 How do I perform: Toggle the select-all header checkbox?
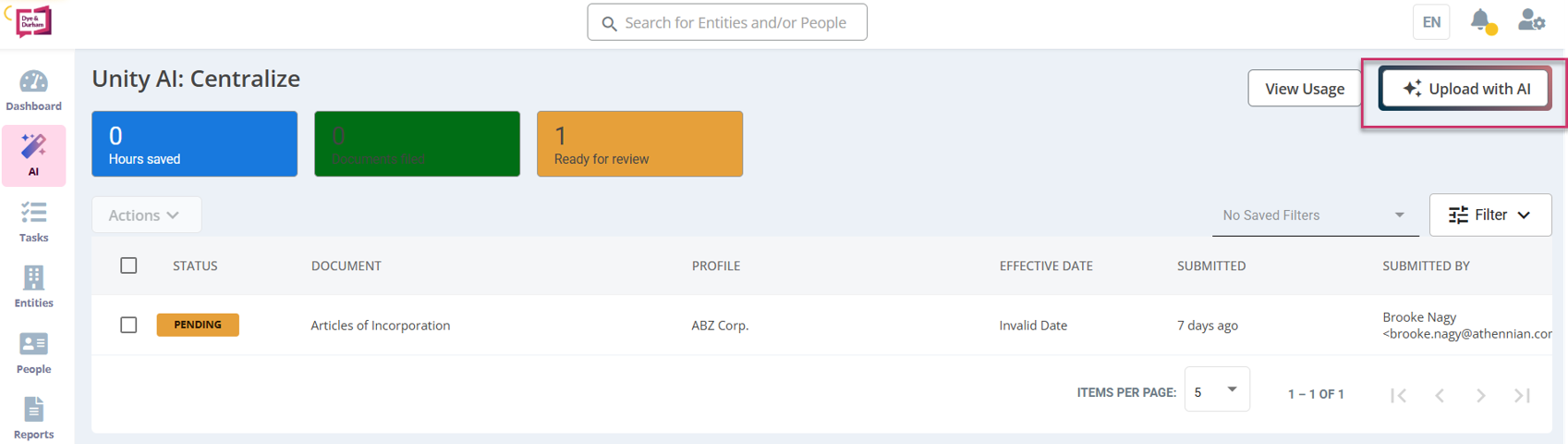[x=128, y=265]
